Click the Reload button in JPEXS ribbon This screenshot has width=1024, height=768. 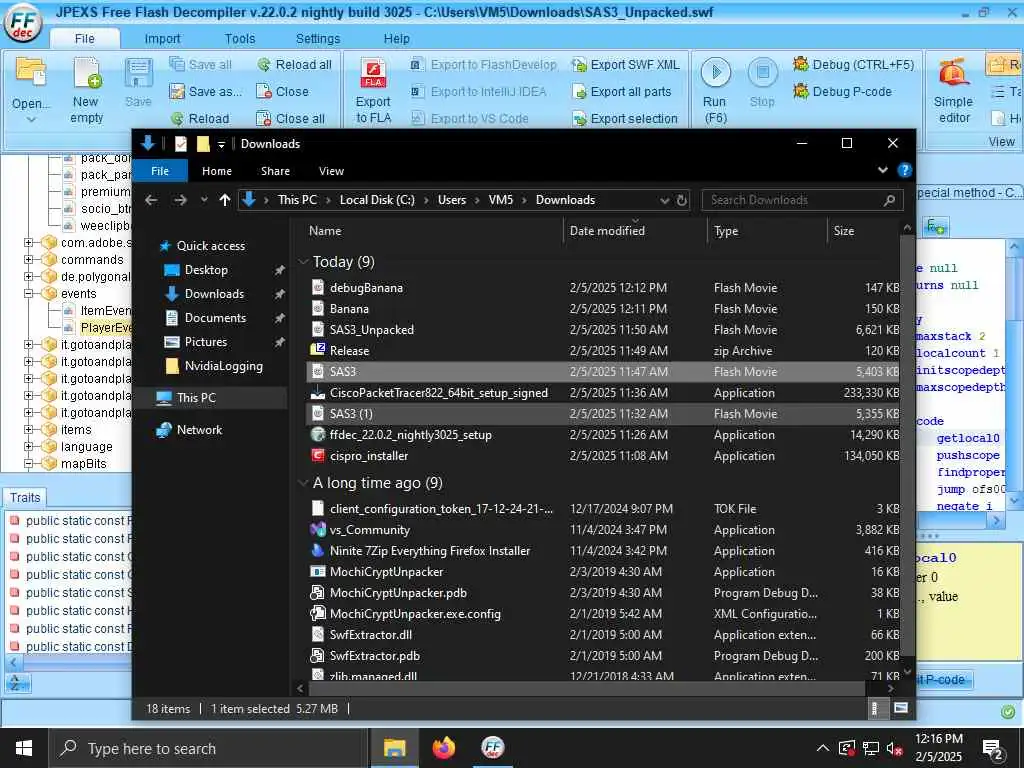pyautogui.click(x=200, y=118)
